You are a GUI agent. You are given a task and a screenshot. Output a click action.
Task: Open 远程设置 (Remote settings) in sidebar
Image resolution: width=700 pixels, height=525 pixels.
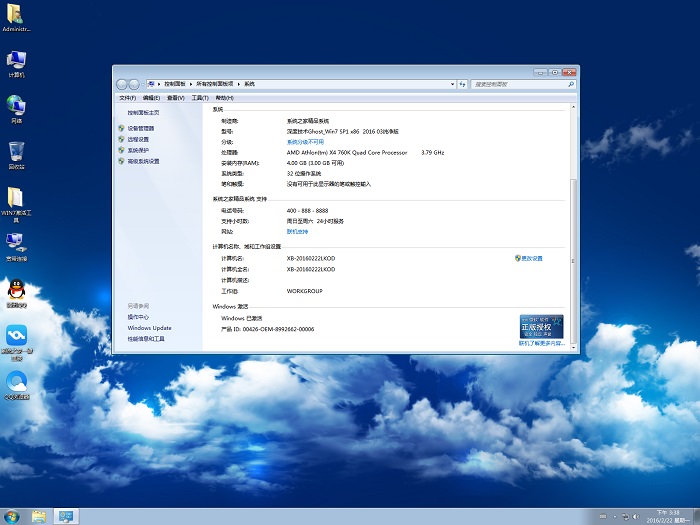click(137, 139)
